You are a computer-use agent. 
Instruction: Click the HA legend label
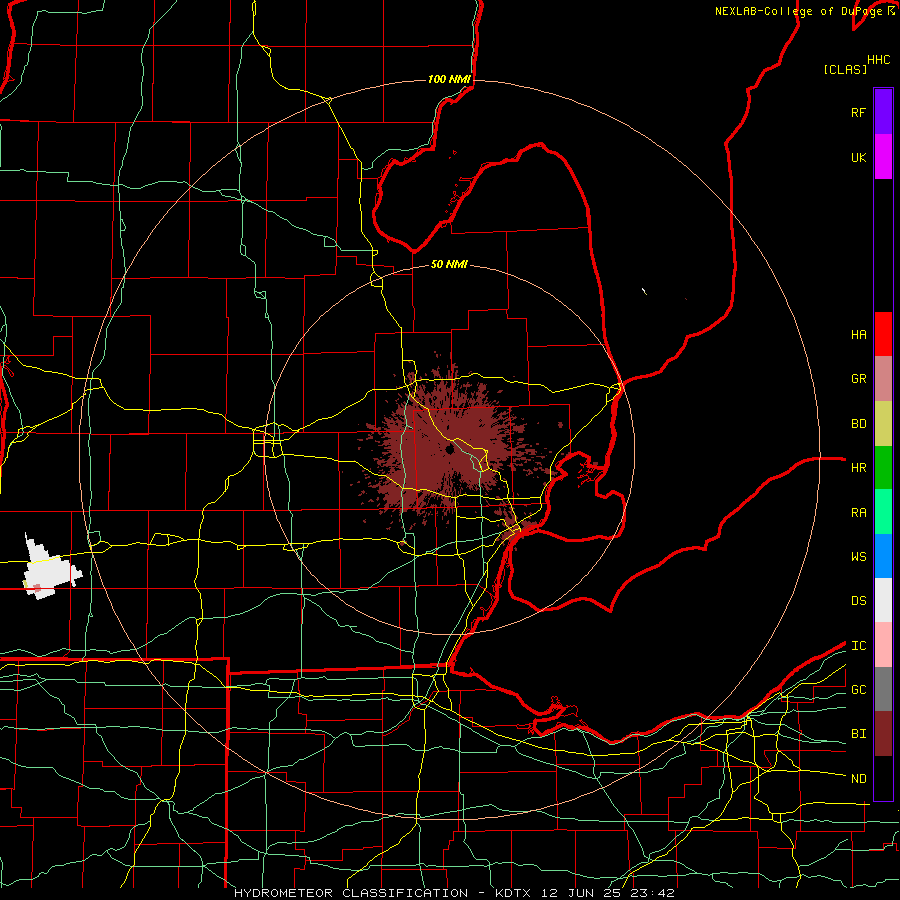[858, 334]
